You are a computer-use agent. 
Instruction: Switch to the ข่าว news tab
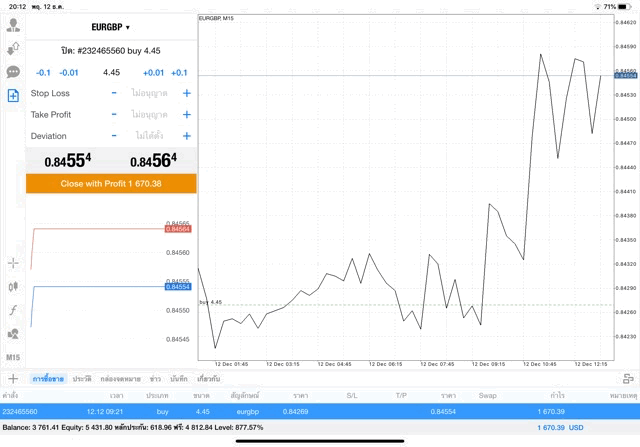(155, 379)
